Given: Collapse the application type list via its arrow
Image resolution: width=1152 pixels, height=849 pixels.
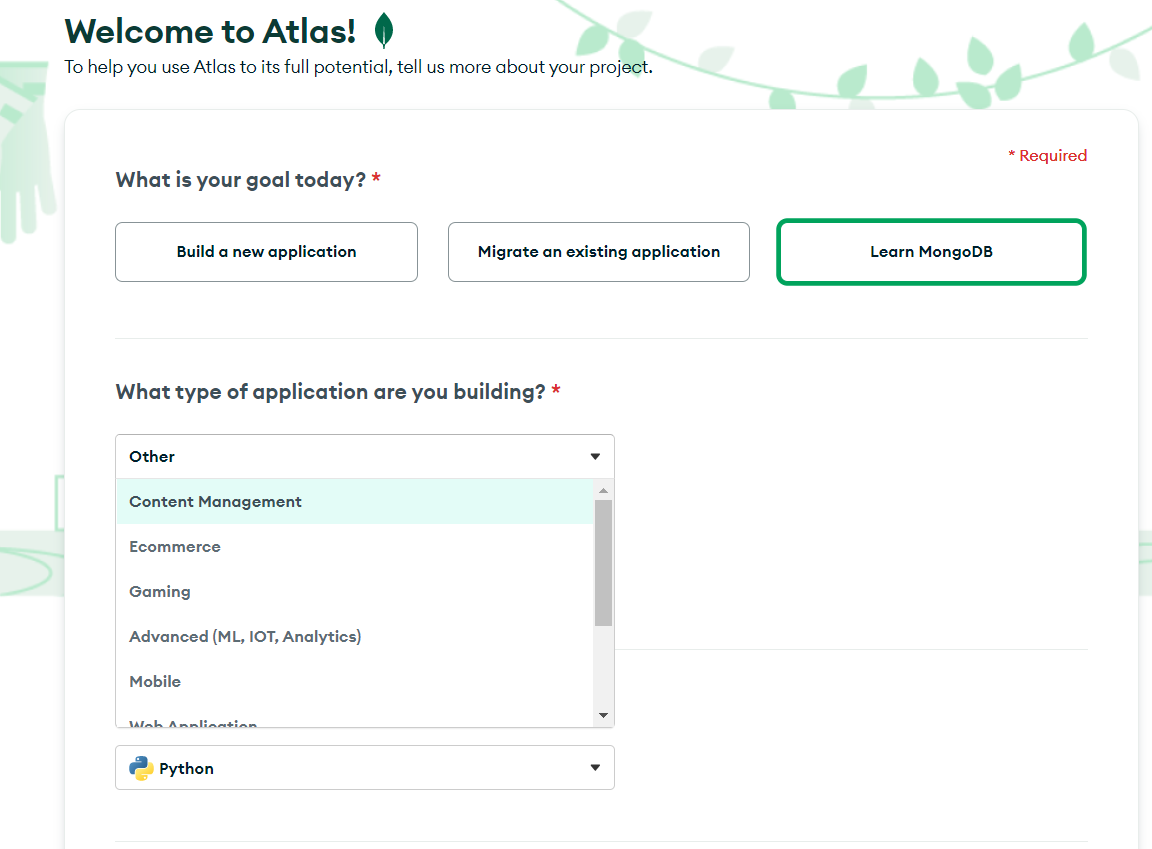Looking at the screenshot, I should [x=595, y=457].
